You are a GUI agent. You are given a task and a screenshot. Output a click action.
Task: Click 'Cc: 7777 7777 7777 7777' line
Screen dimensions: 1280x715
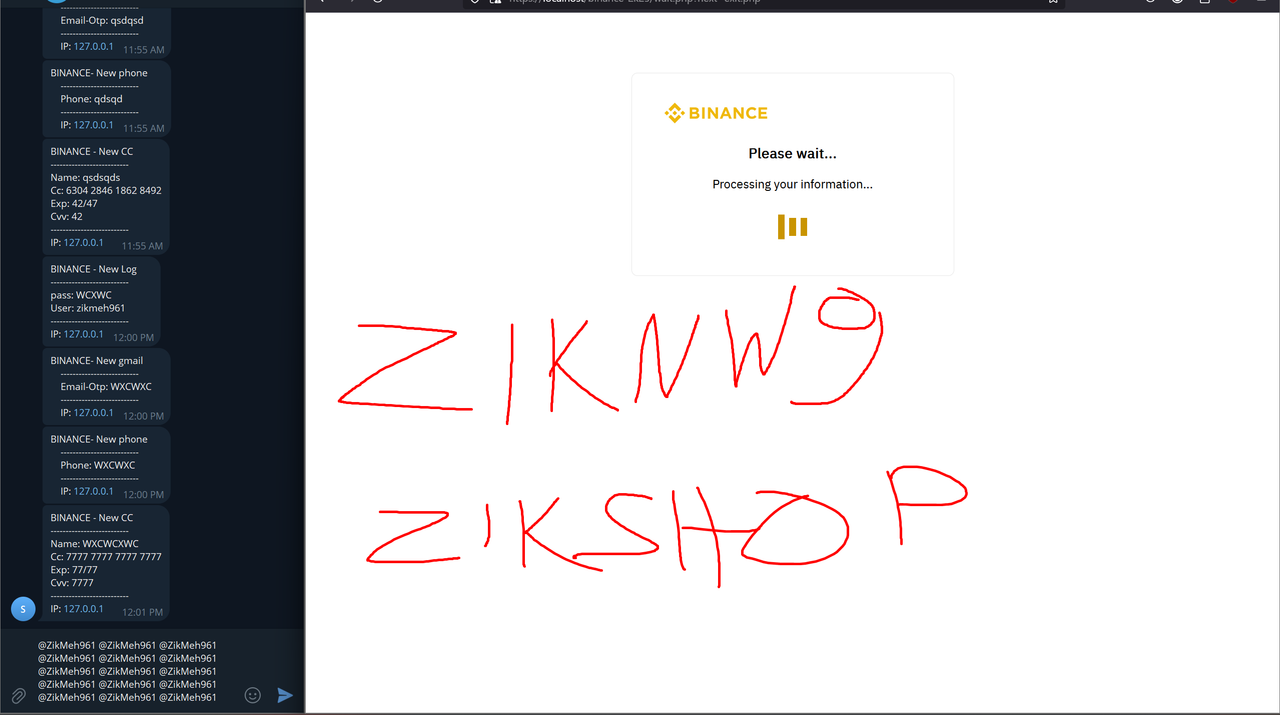pyautogui.click(x=106, y=557)
